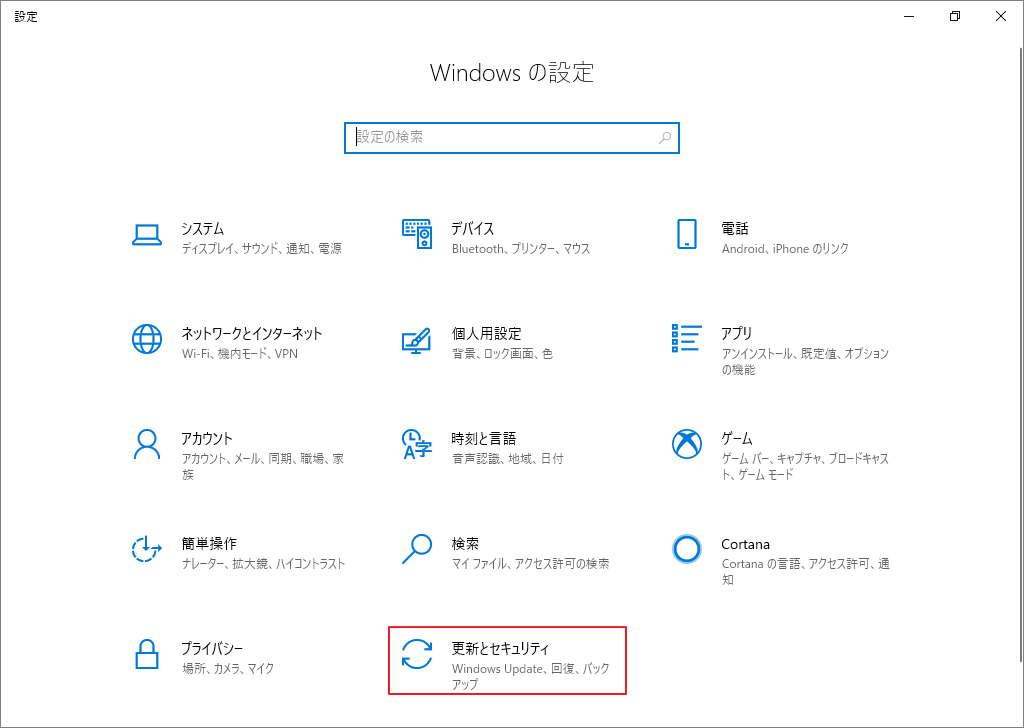Open the 時刻と言語 clock and letter icon
The height and width of the screenshot is (728, 1024).
[417, 444]
